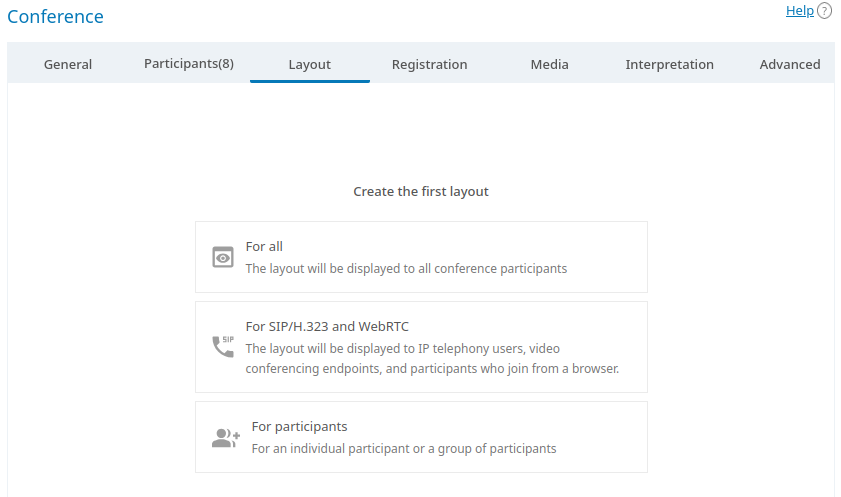Click the add-participants people icon
This screenshot has width=841, height=497.
(226, 437)
